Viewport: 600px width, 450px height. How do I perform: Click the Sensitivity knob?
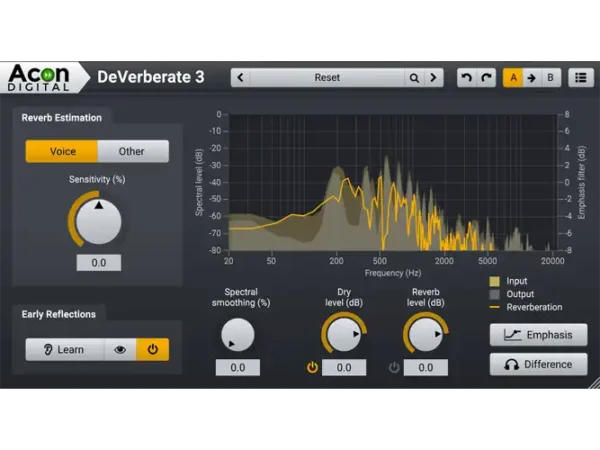tap(99, 222)
